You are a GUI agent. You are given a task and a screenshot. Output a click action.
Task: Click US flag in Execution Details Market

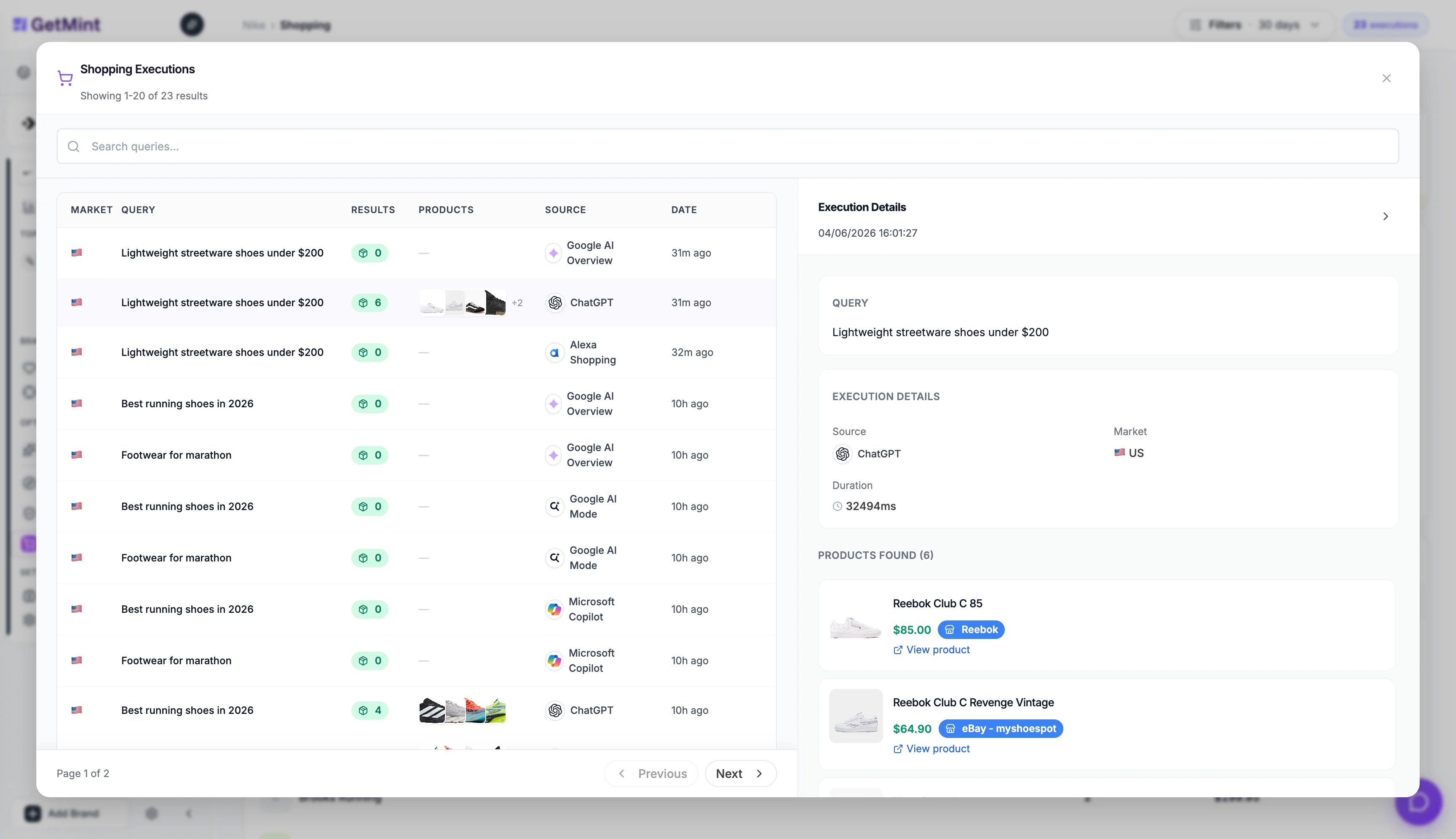(x=1119, y=453)
